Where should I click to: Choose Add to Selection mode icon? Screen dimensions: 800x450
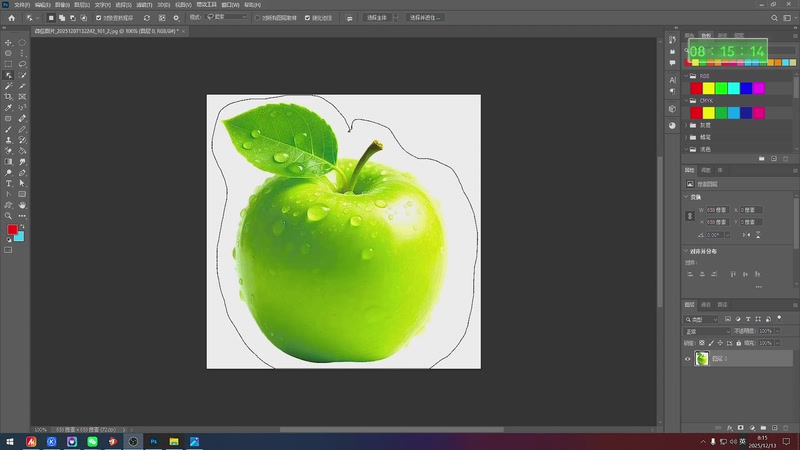(62, 18)
